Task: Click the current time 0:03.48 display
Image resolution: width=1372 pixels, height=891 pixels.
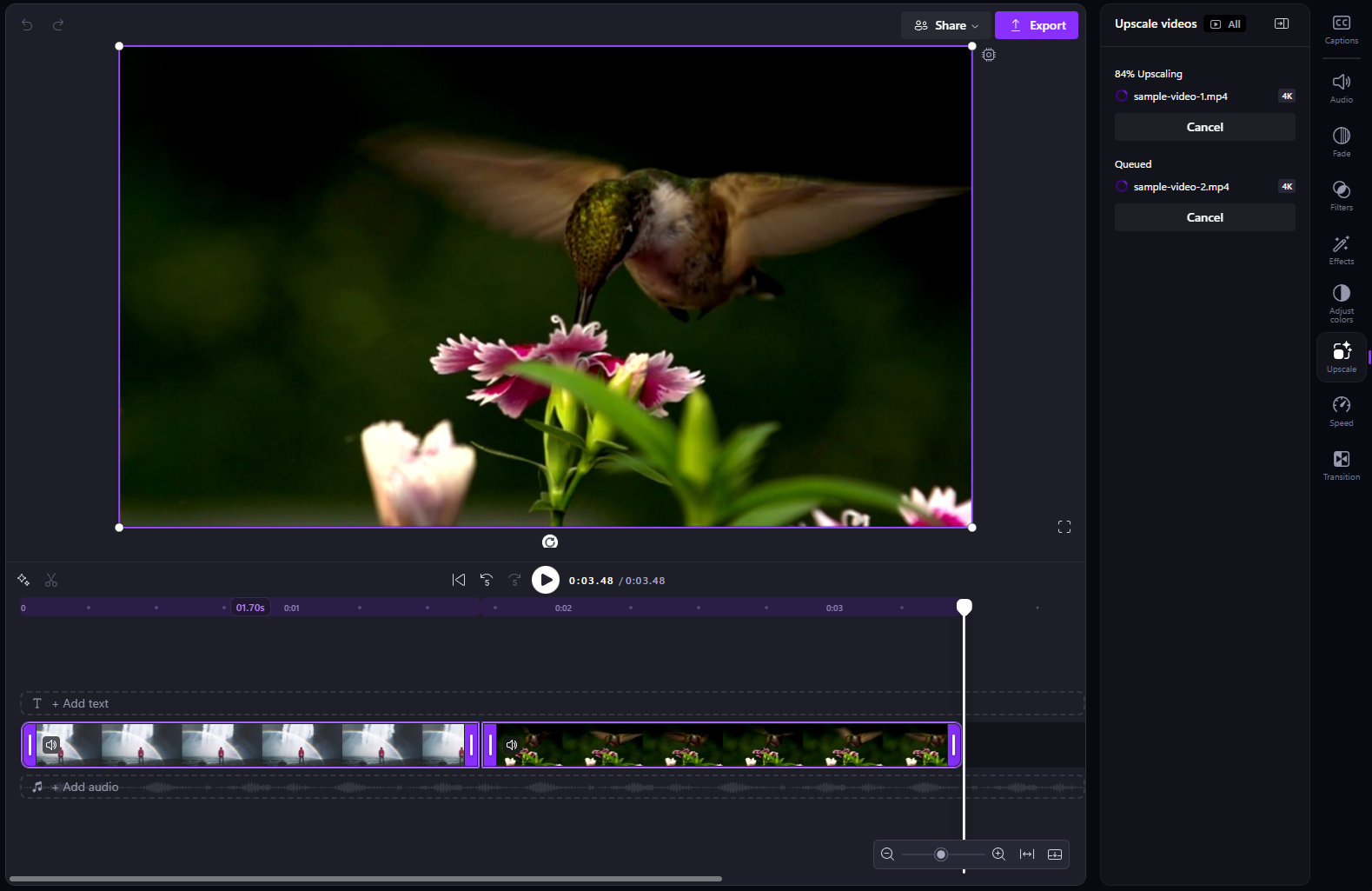Action: 591,581
